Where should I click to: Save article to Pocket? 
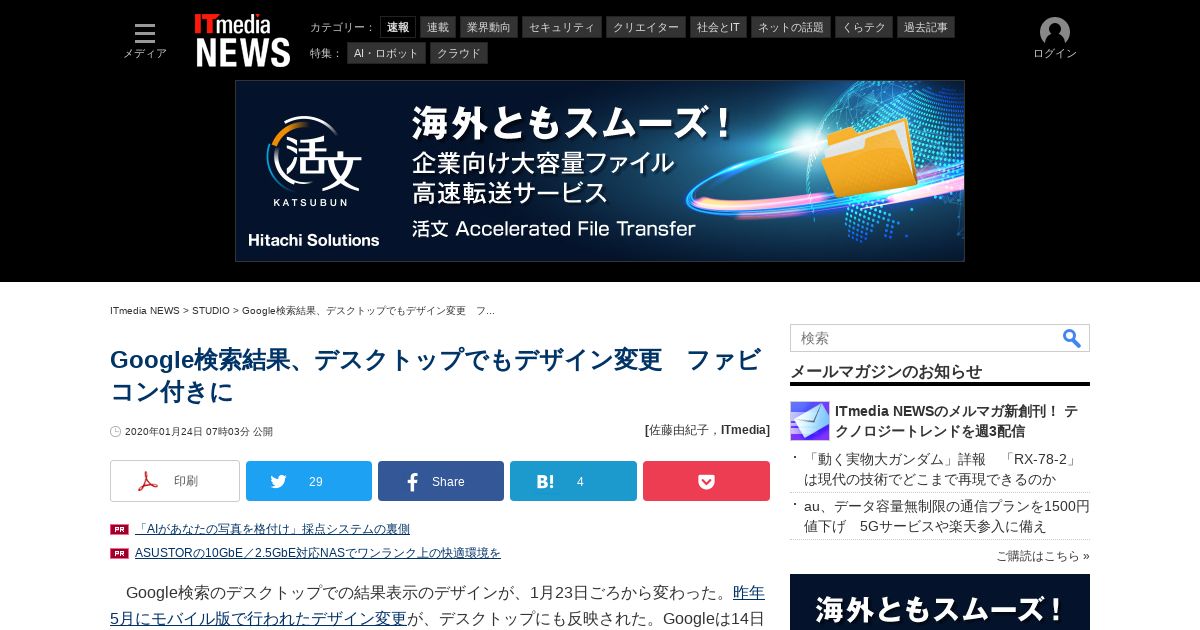click(706, 481)
